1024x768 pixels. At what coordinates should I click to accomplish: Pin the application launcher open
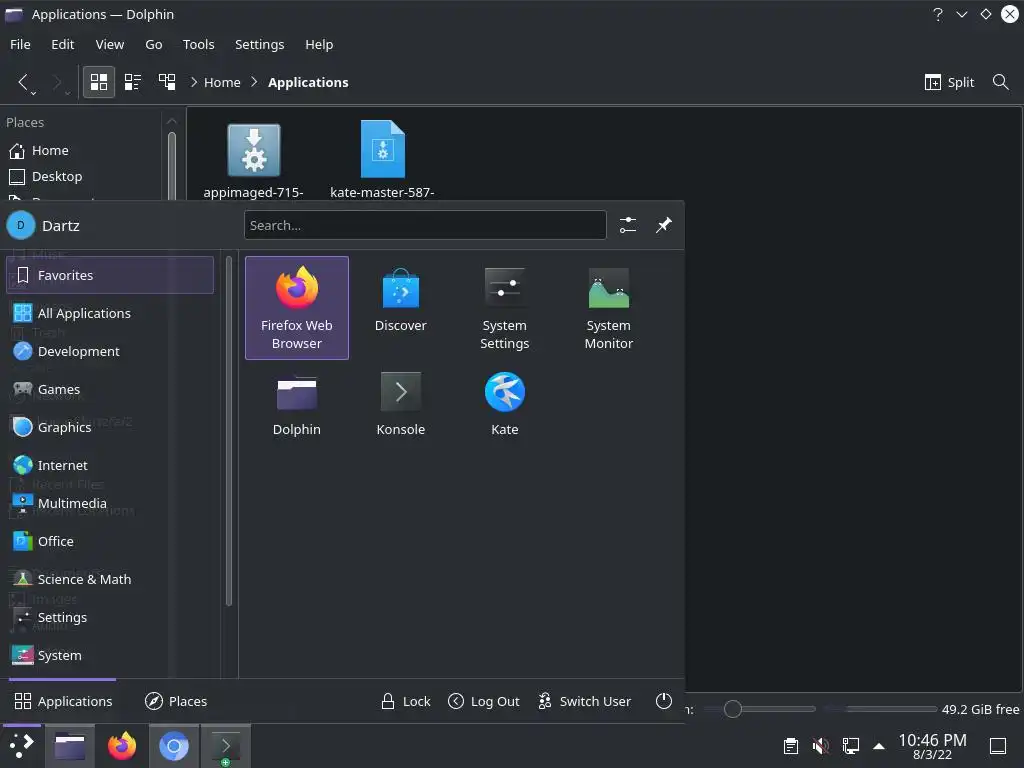tap(664, 225)
